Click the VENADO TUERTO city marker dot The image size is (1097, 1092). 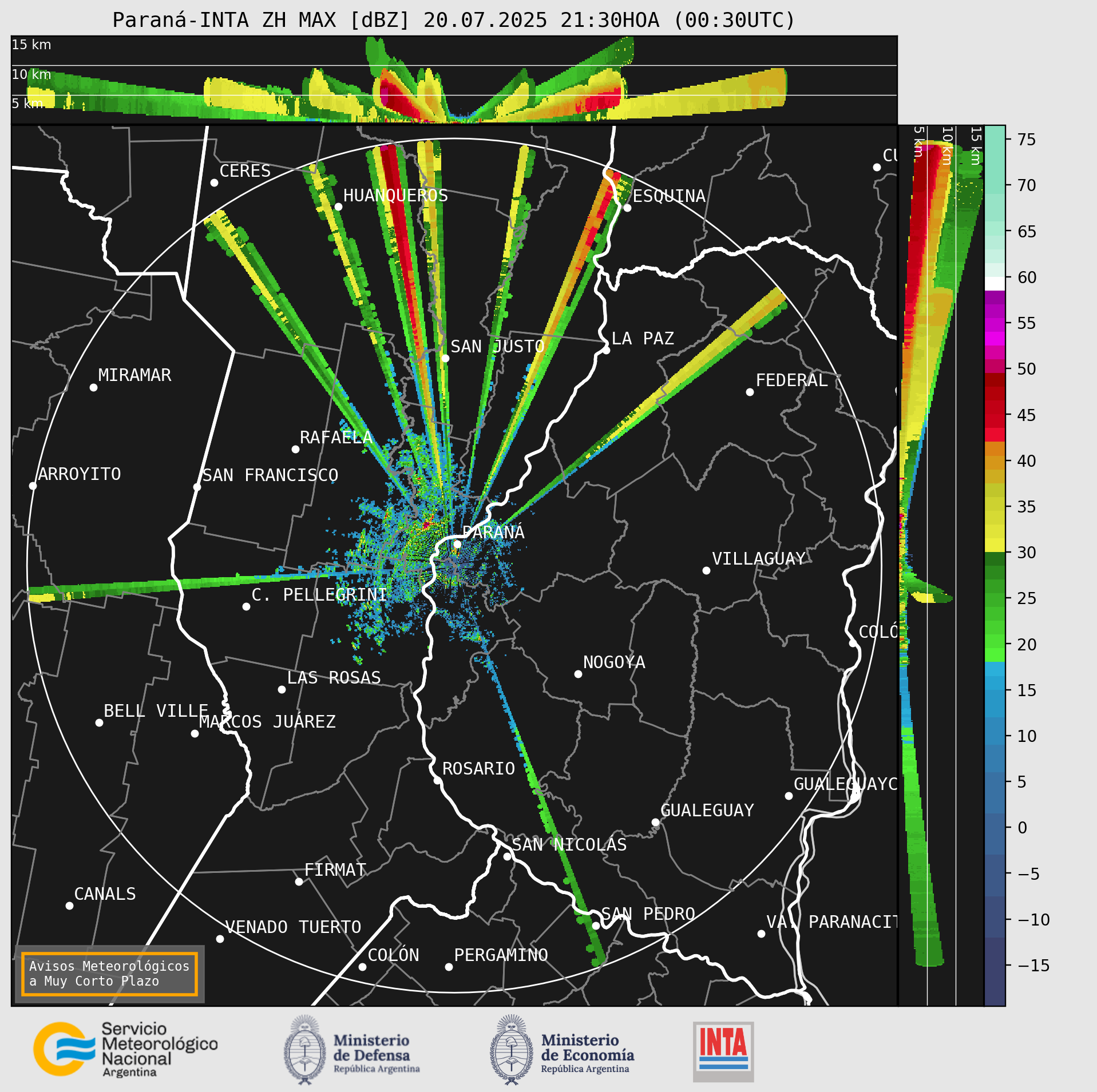click(220, 939)
